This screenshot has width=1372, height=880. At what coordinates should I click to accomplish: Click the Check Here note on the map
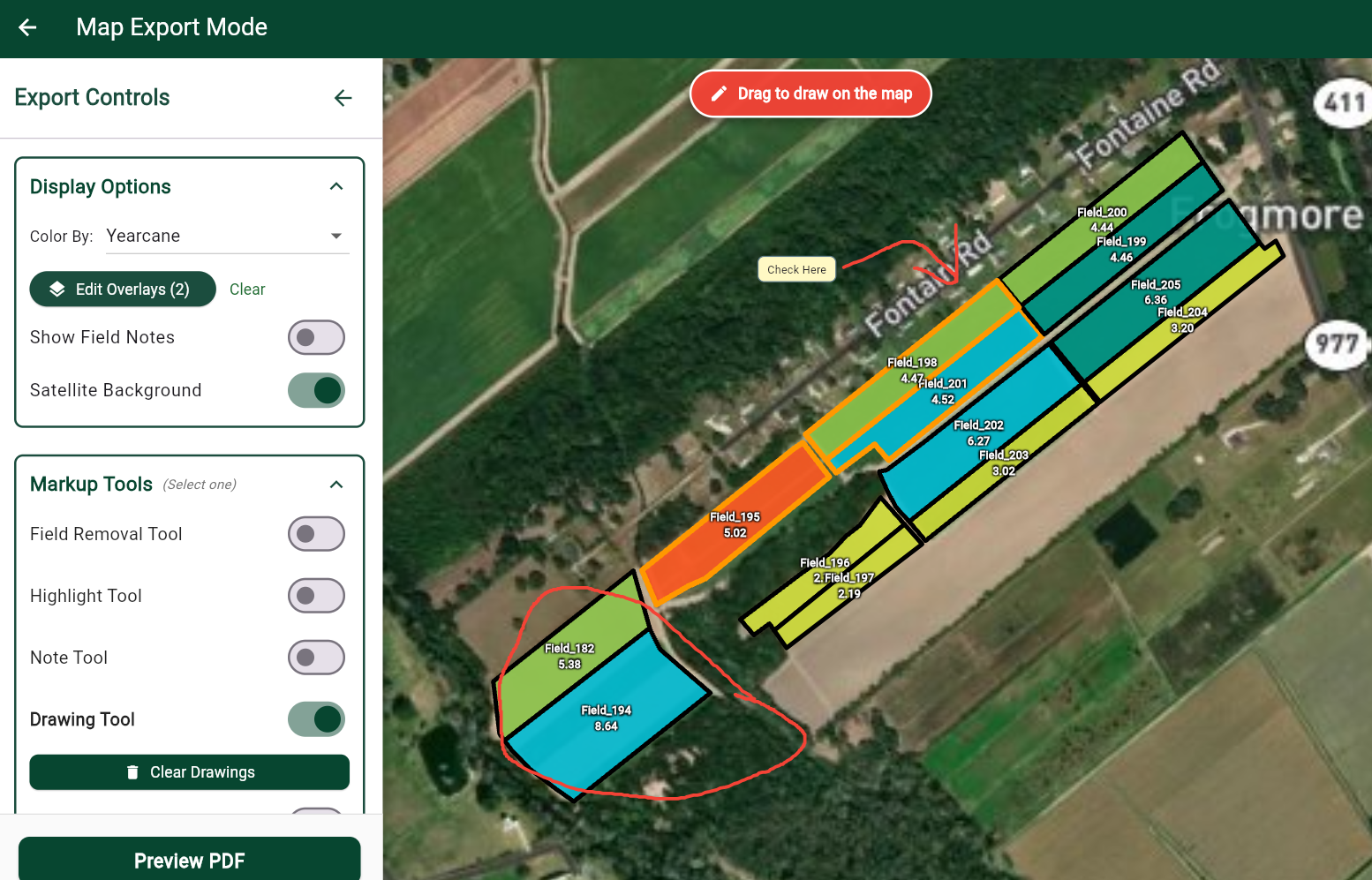(795, 268)
